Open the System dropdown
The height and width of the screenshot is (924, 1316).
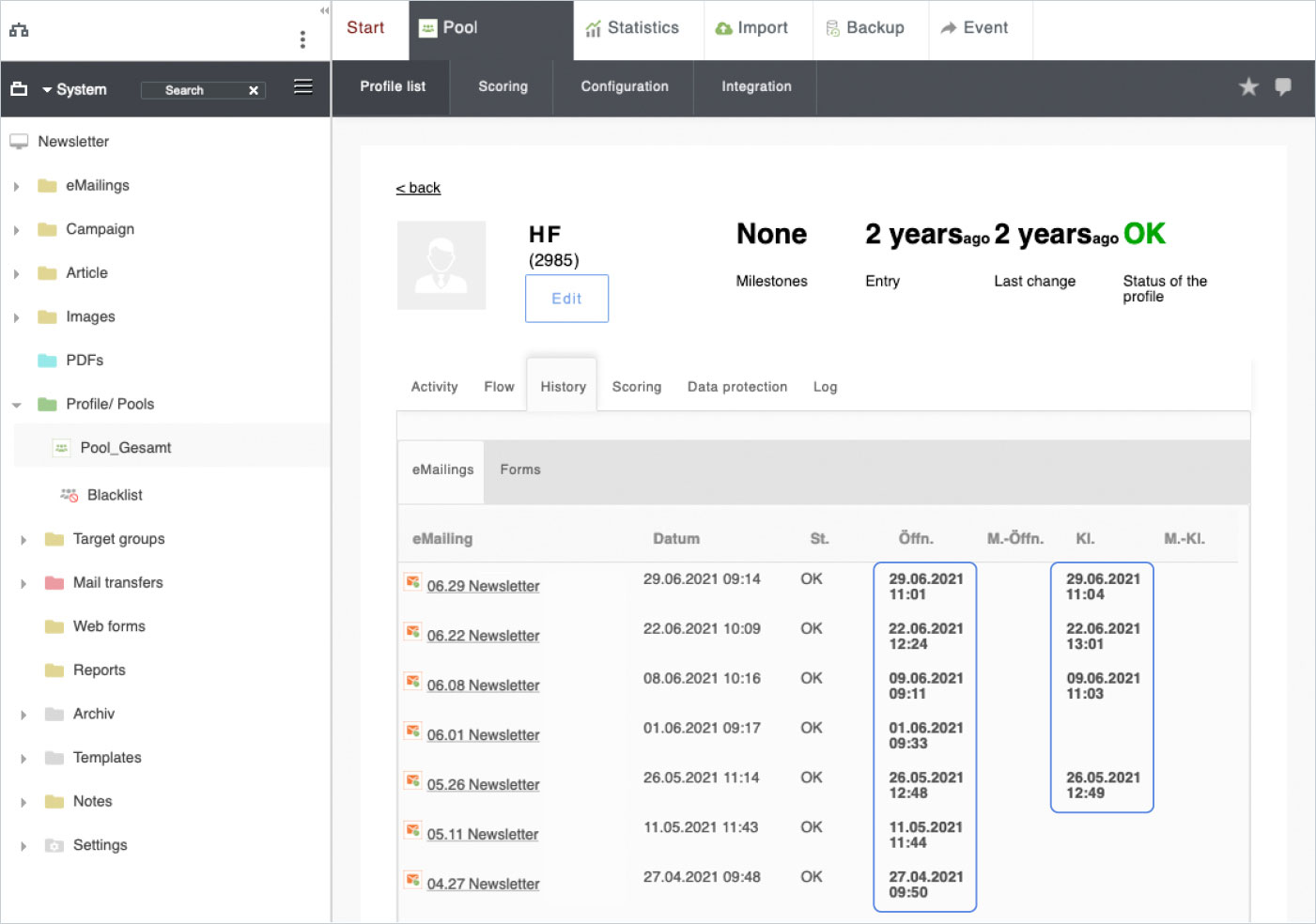[x=73, y=90]
